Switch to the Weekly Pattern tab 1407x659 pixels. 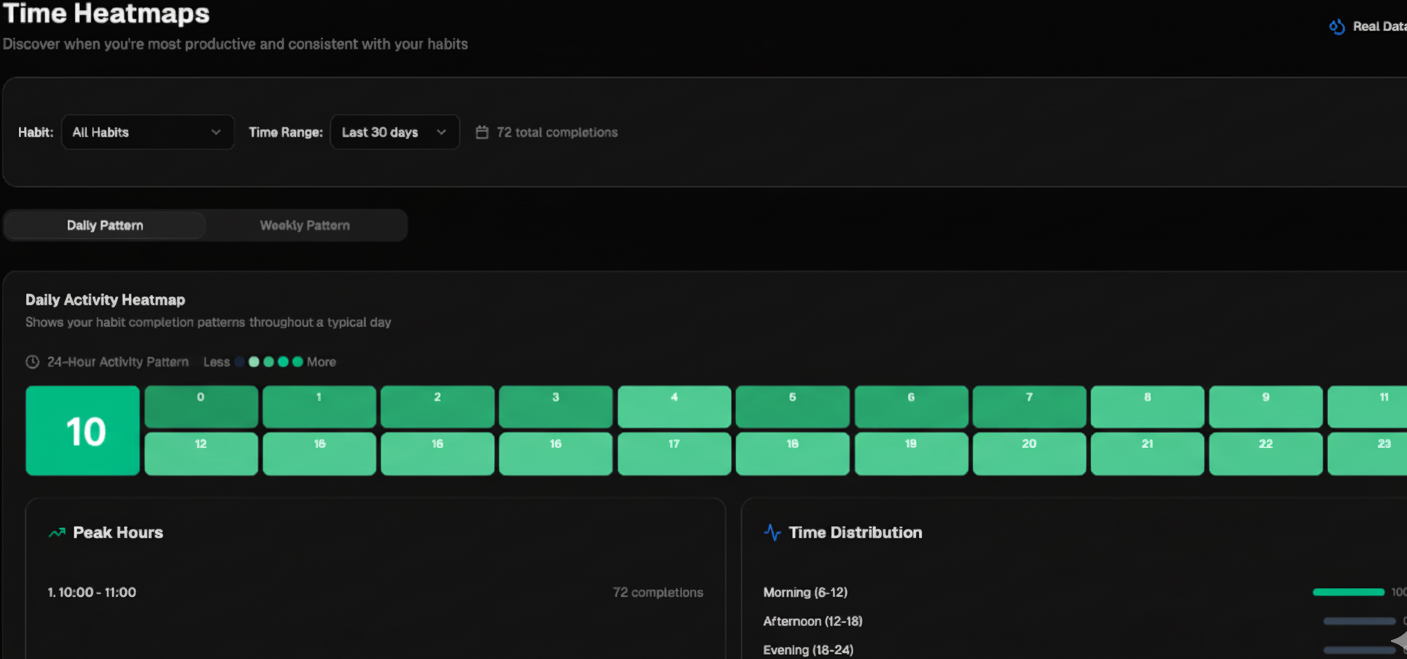click(304, 224)
